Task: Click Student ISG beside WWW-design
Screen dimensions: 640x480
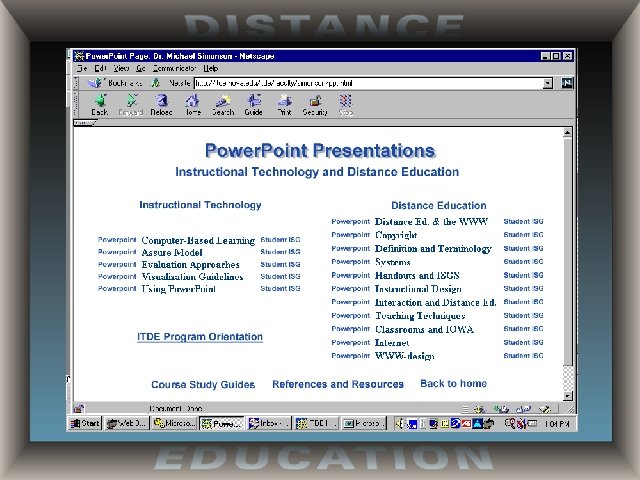Action: (x=523, y=356)
